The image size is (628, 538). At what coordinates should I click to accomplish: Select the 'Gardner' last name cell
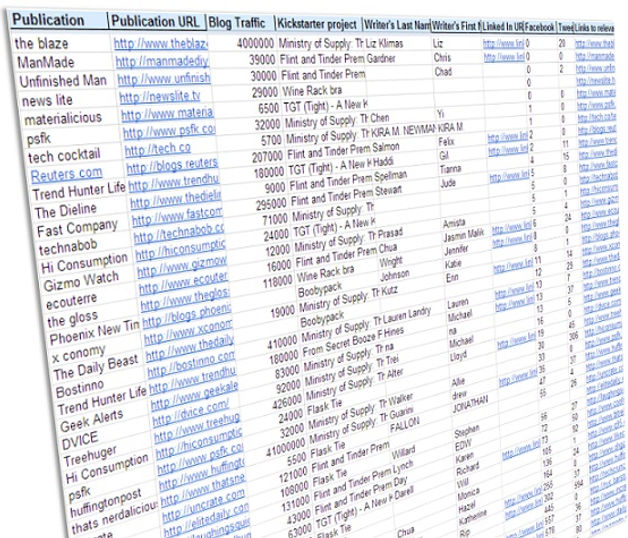381,58
